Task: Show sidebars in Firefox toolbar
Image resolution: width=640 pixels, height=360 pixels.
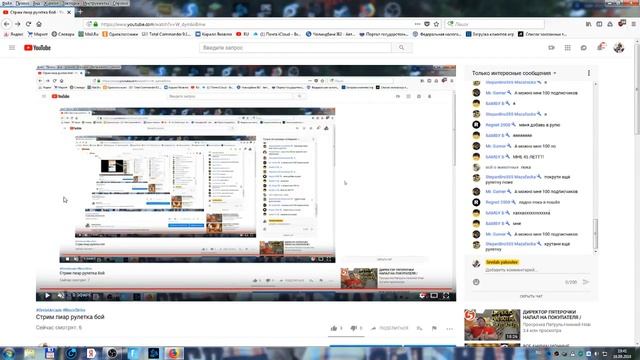Action: pos(599,24)
